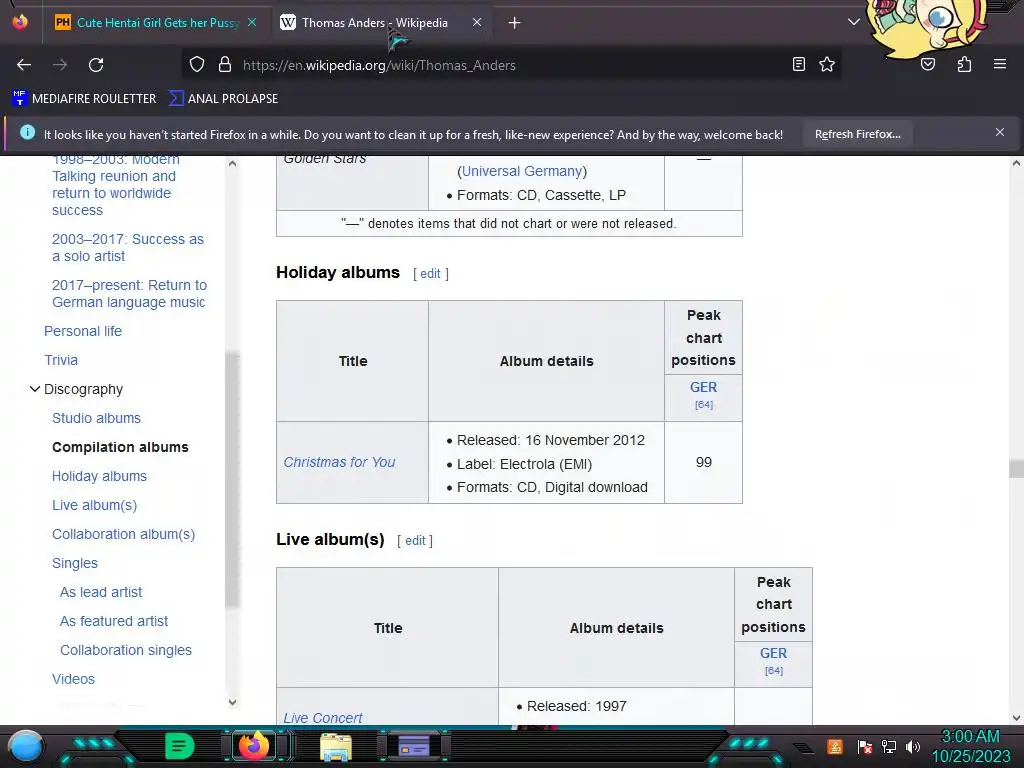Show site security info via padlock
The image size is (1024, 768).
click(225, 65)
